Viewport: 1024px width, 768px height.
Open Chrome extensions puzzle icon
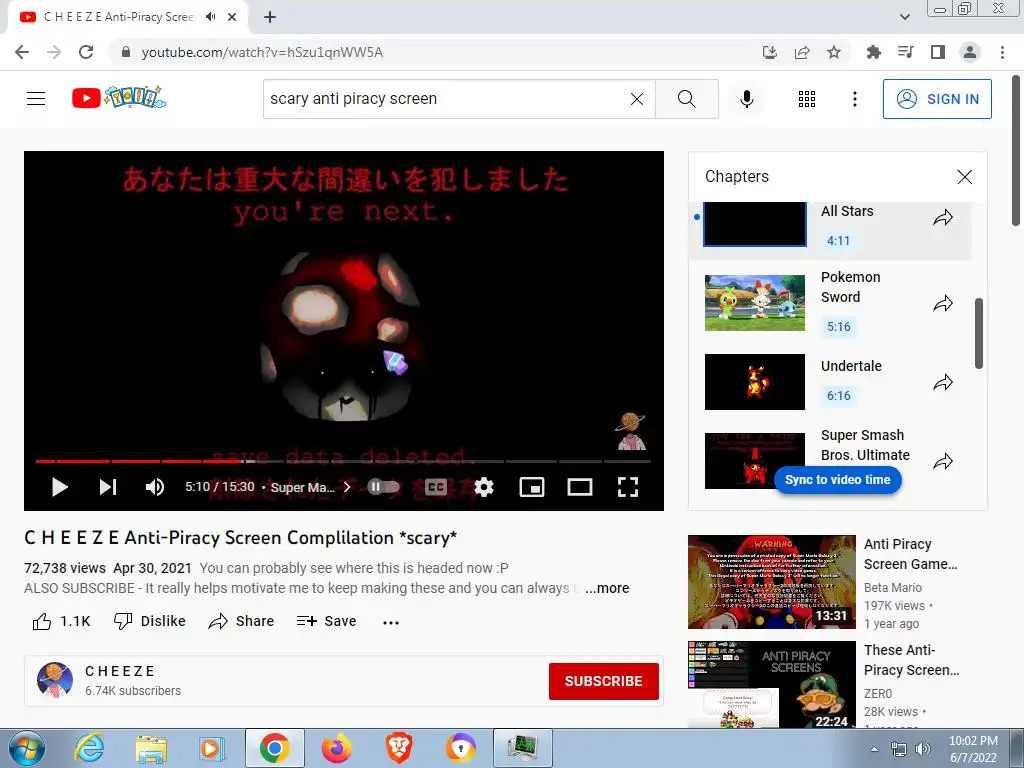pos(873,52)
